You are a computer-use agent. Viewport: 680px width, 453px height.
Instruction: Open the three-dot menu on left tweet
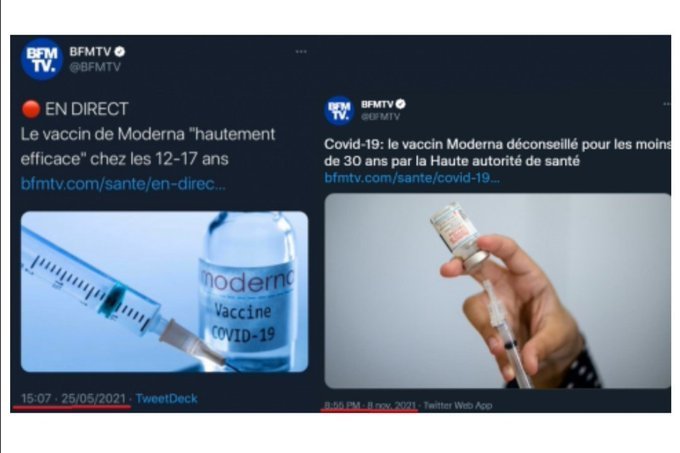[x=301, y=52]
